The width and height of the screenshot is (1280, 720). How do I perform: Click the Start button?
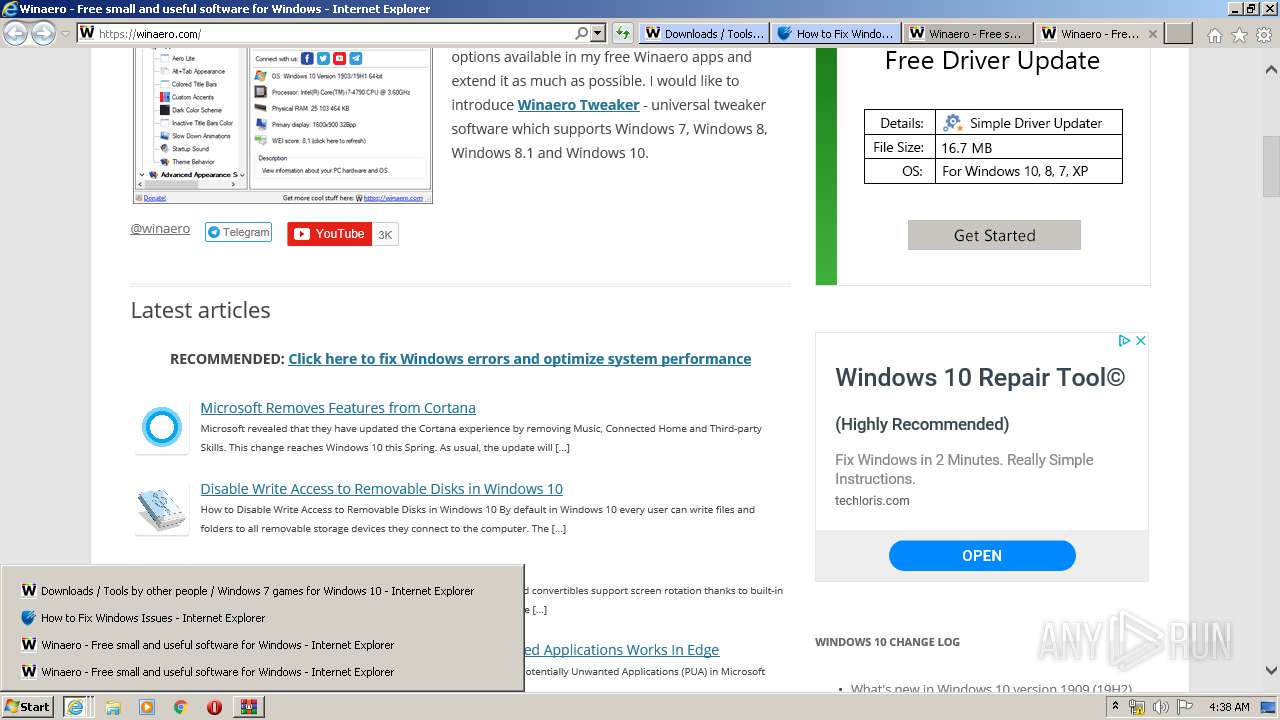[x=28, y=707]
